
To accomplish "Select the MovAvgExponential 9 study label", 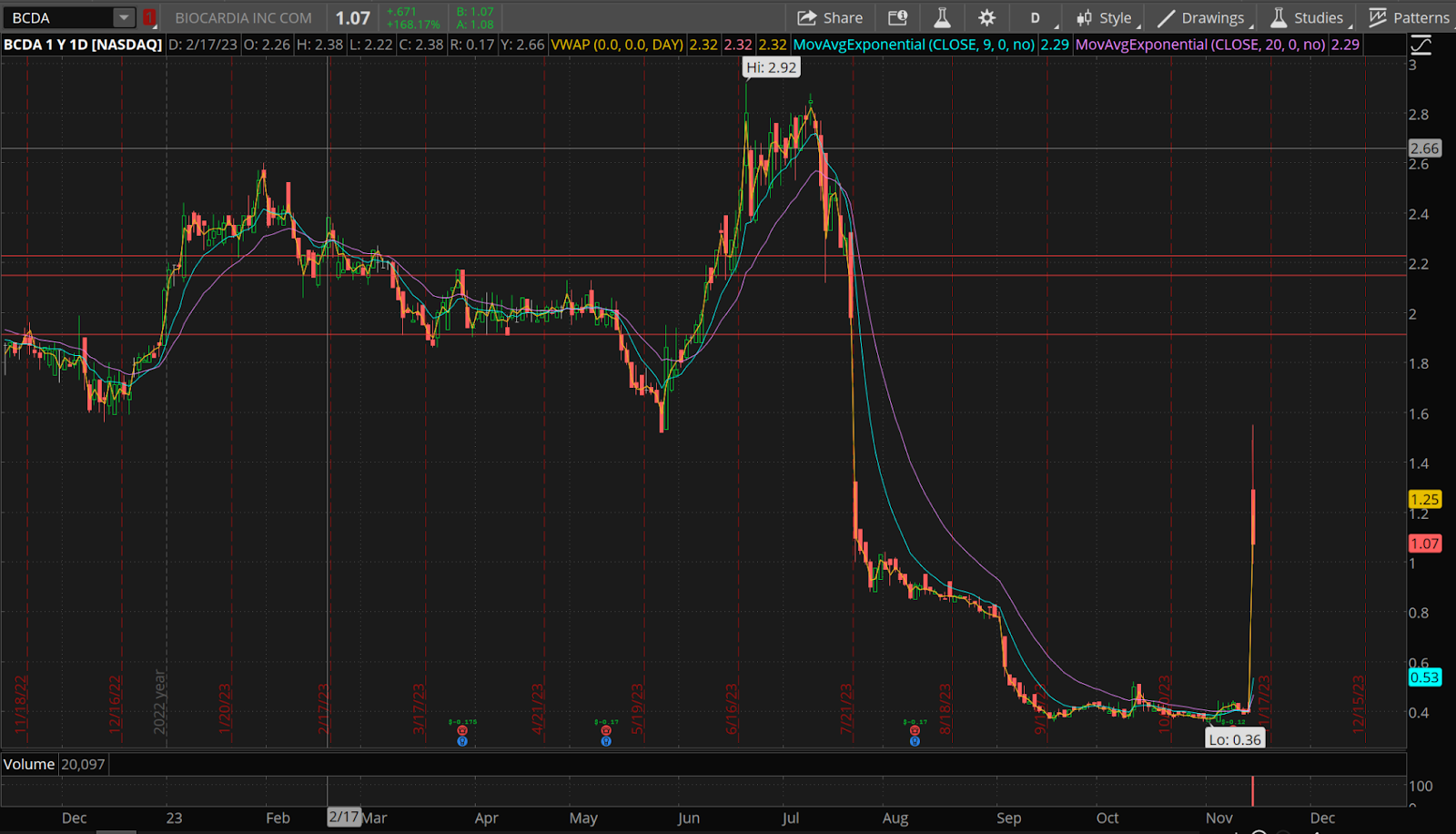I will click(x=914, y=45).
